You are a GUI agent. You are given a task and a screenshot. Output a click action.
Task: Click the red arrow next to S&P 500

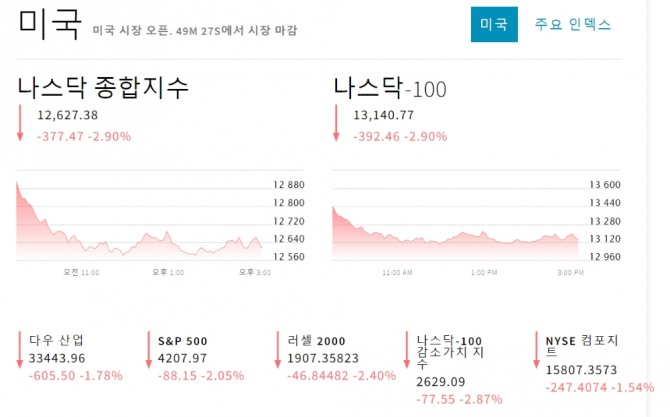tap(148, 349)
